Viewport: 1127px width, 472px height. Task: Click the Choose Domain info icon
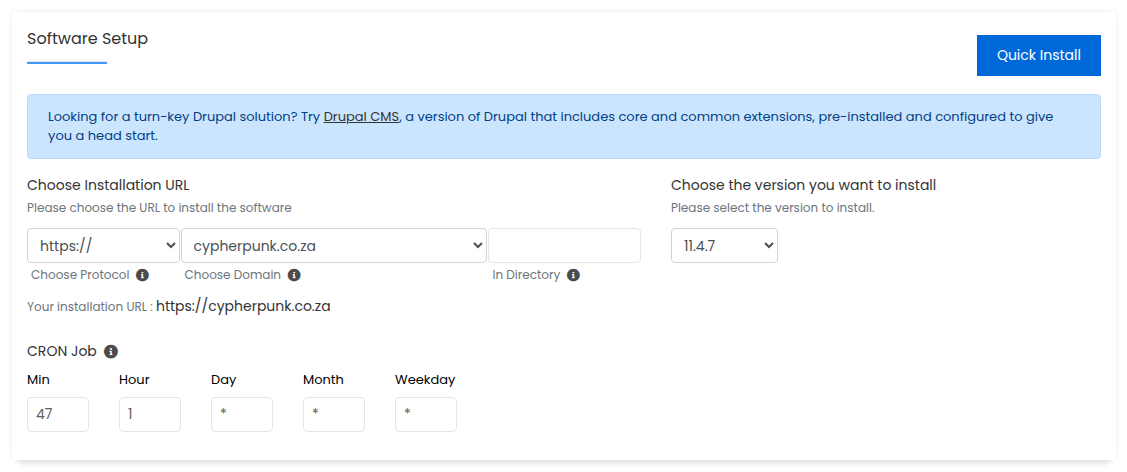click(x=294, y=275)
